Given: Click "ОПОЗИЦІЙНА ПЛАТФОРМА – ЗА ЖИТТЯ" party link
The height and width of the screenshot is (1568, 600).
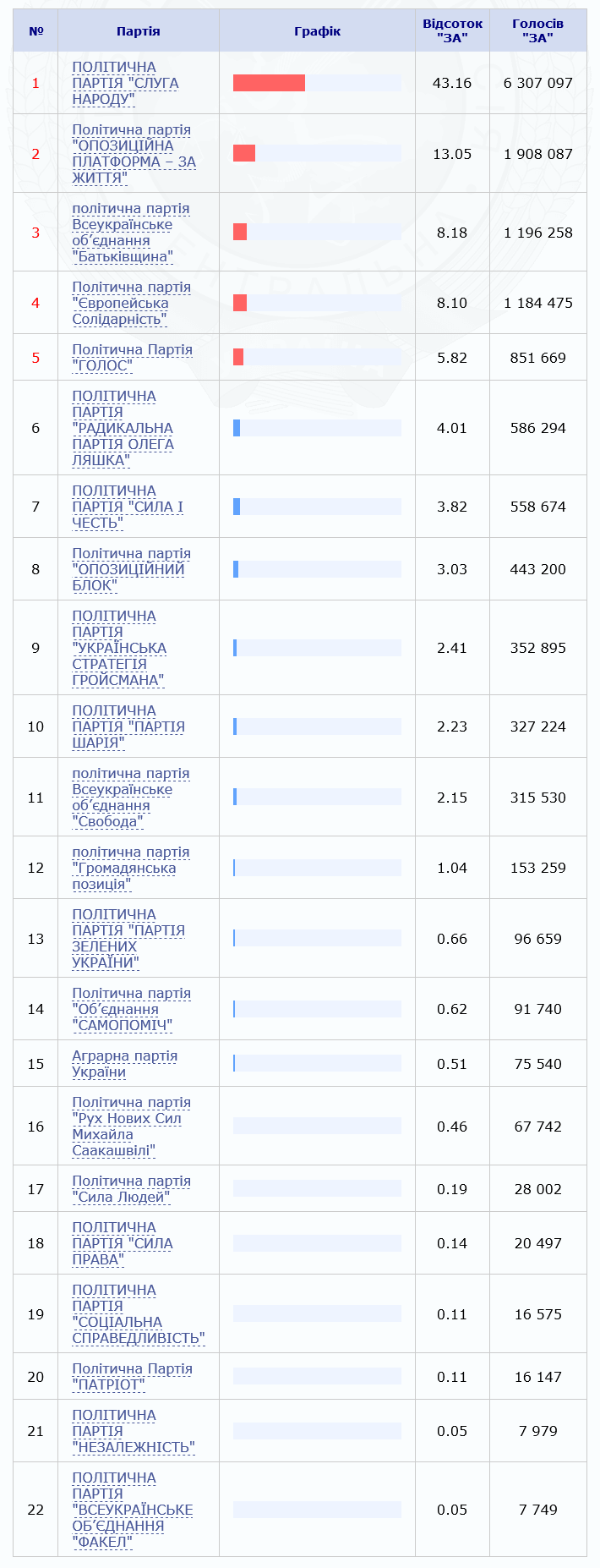Looking at the screenshot, I should (x=134, y=154).
